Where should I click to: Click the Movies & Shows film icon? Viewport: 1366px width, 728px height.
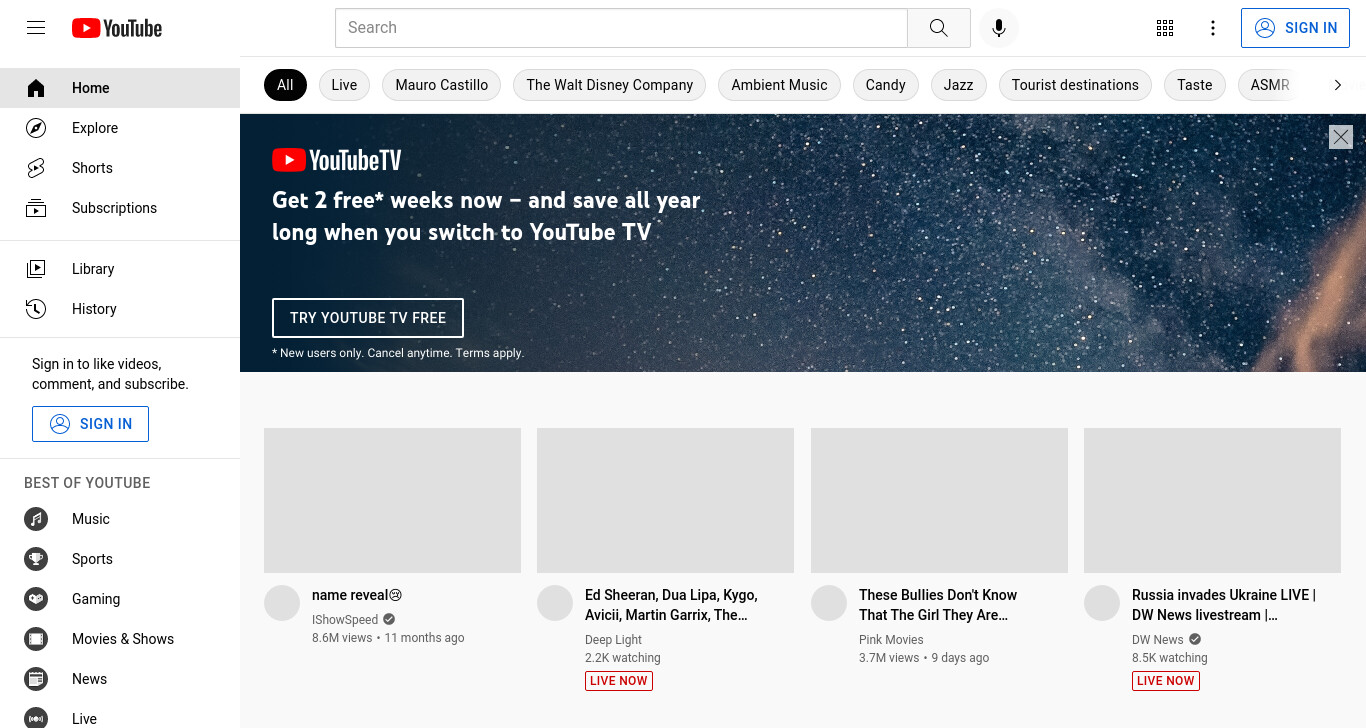click(36, 639)
